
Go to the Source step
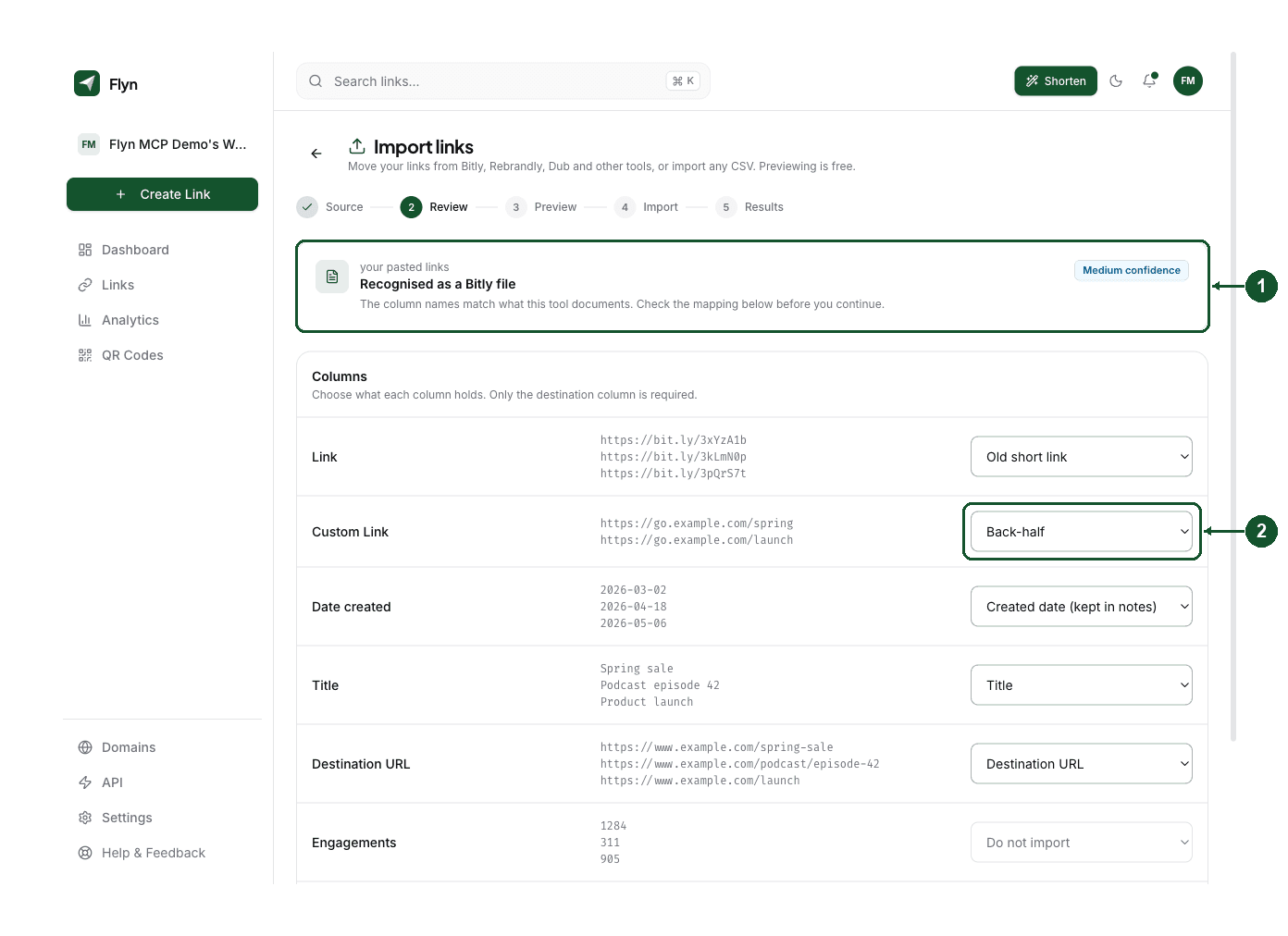click(x=330, y=207)
